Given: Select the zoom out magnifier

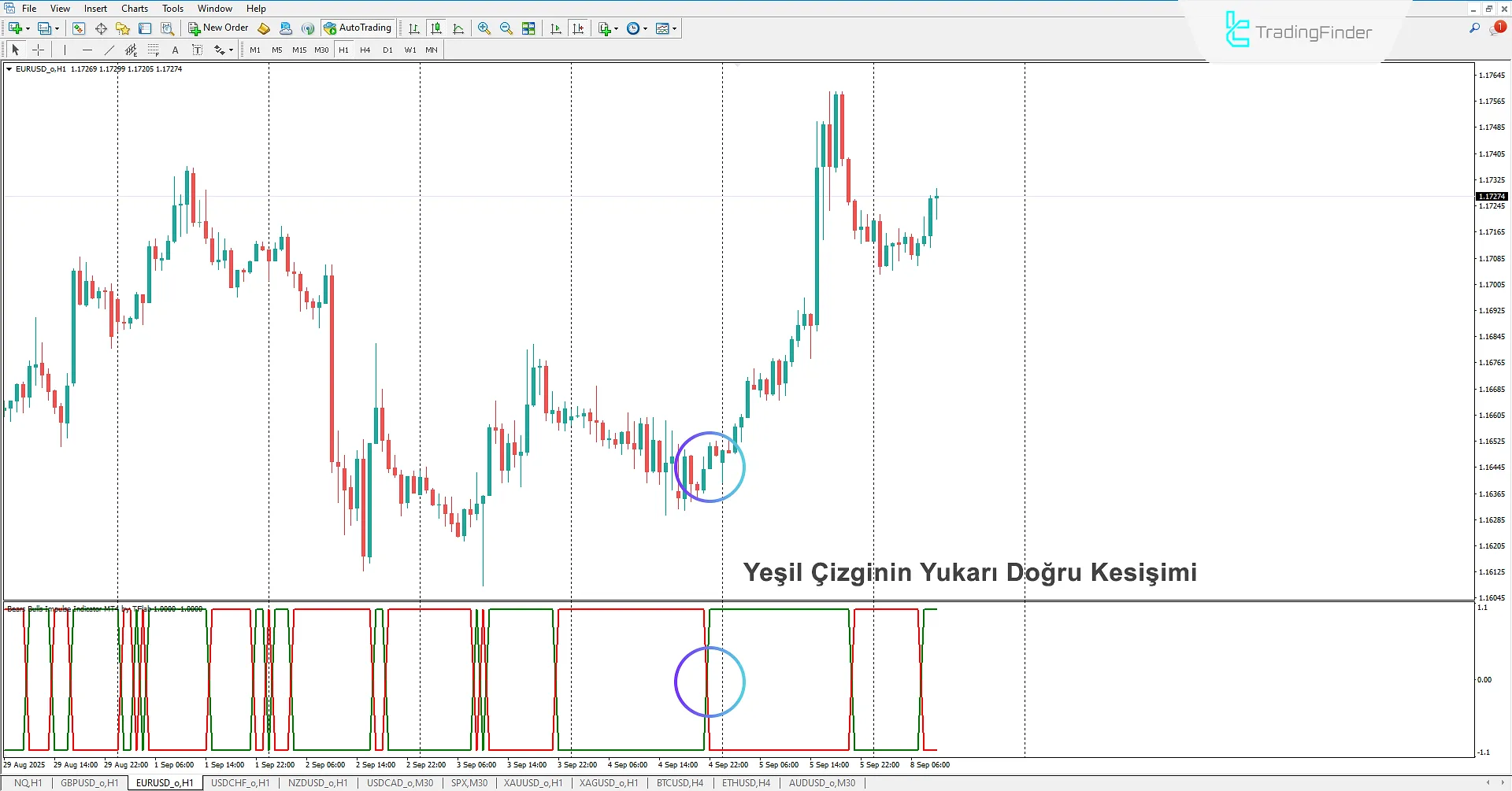Looking at the screenshot, I should click(506, 28).
